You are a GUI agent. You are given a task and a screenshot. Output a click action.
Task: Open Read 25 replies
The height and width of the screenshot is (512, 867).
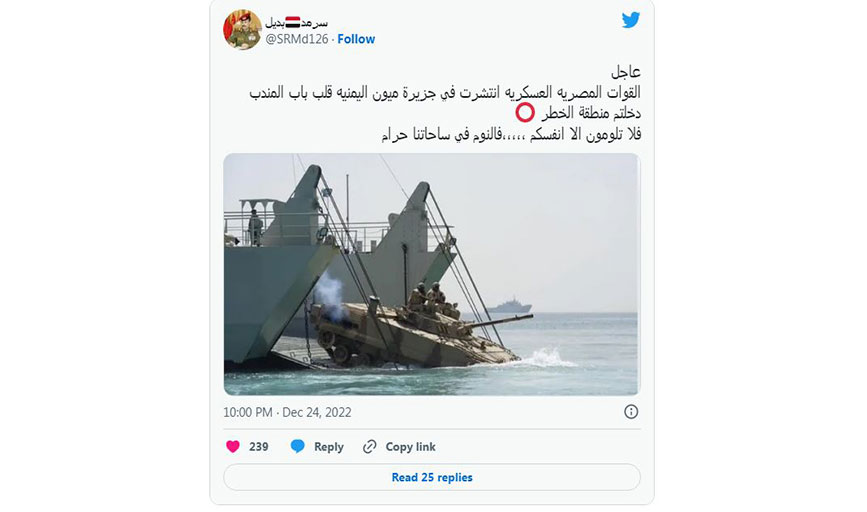[x=432, y=477]
